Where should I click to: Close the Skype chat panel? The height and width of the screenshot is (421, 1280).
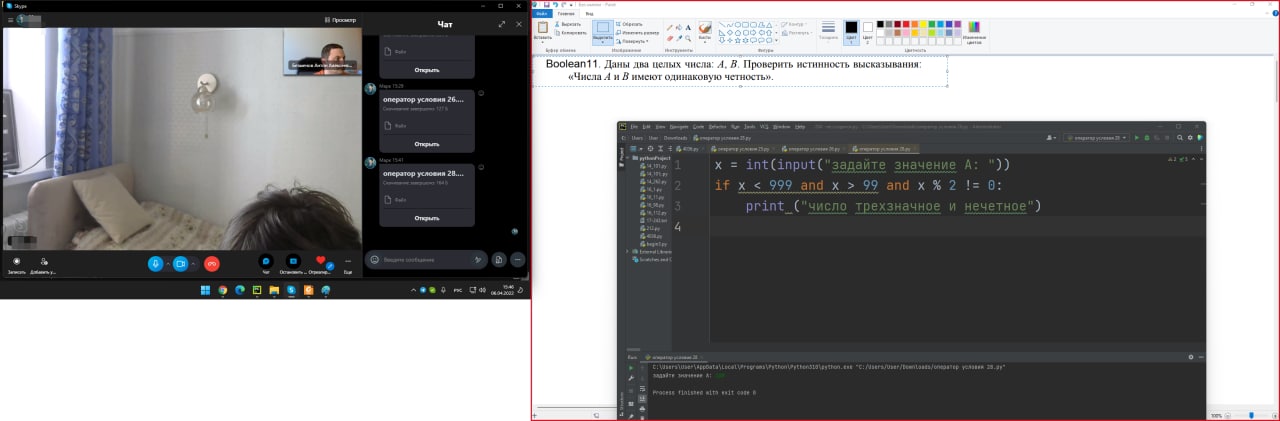pyautogui.click(x=518, y=23)
